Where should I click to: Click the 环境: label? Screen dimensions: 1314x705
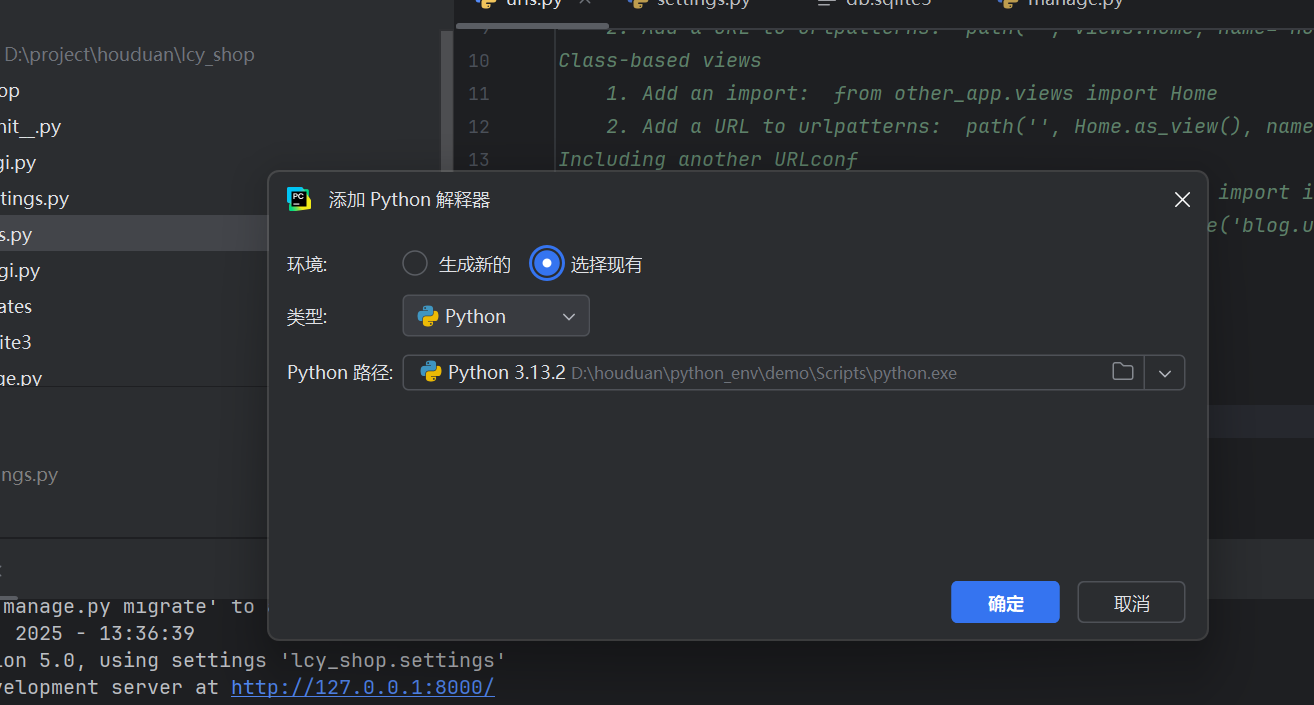click(x=307, y=265)
